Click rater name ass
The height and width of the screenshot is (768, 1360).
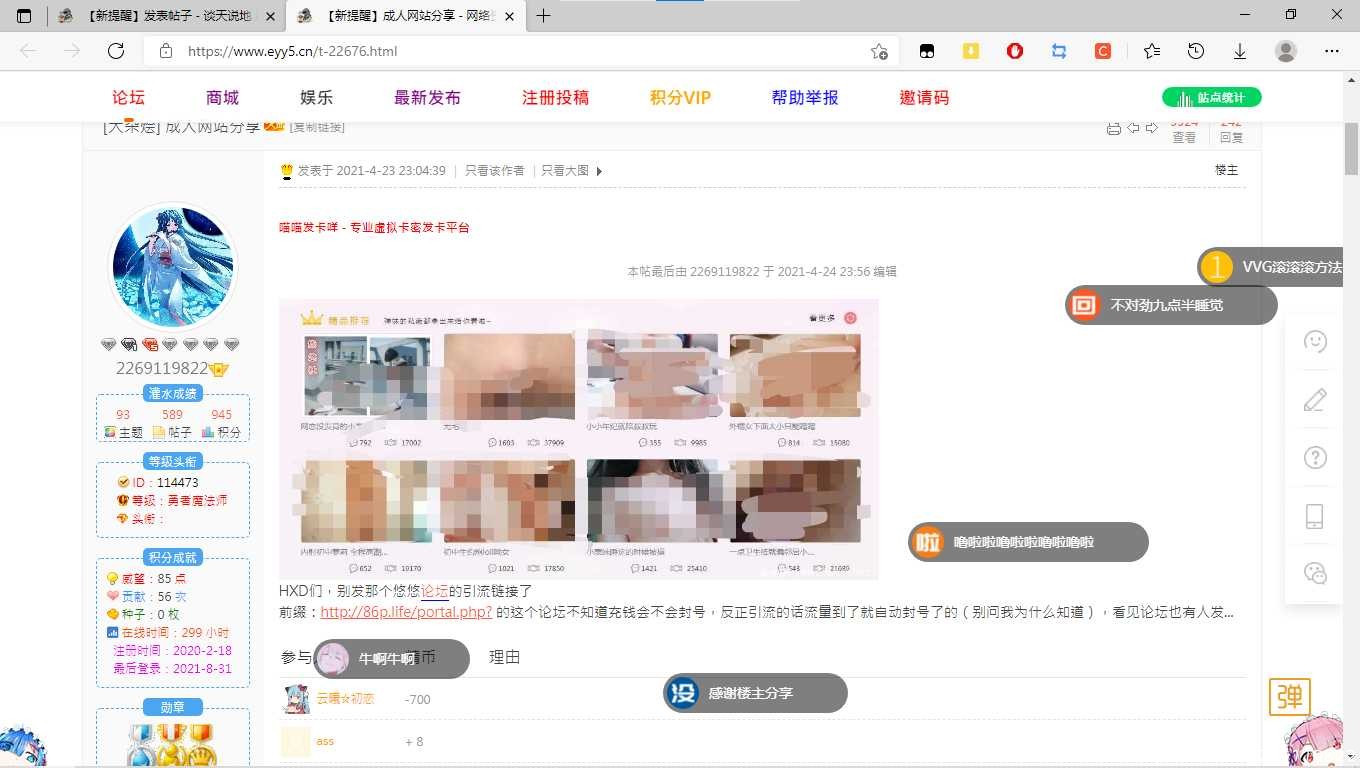point(325,741)
